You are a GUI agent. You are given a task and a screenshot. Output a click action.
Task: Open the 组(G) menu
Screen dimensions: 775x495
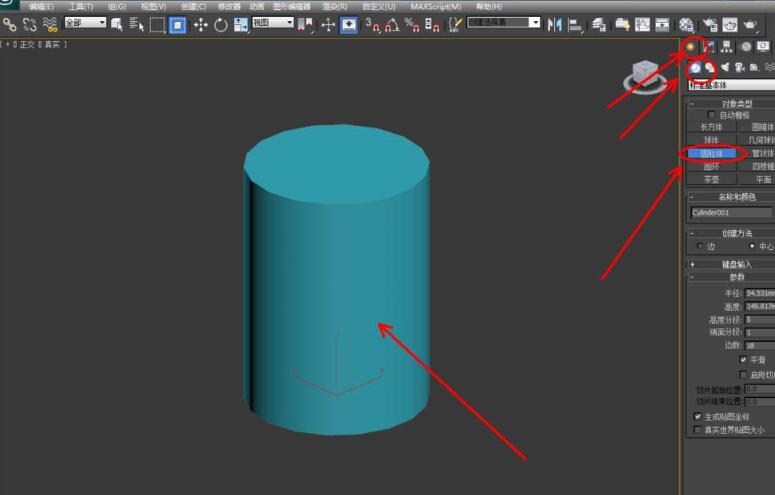click(x=117, y=7)
